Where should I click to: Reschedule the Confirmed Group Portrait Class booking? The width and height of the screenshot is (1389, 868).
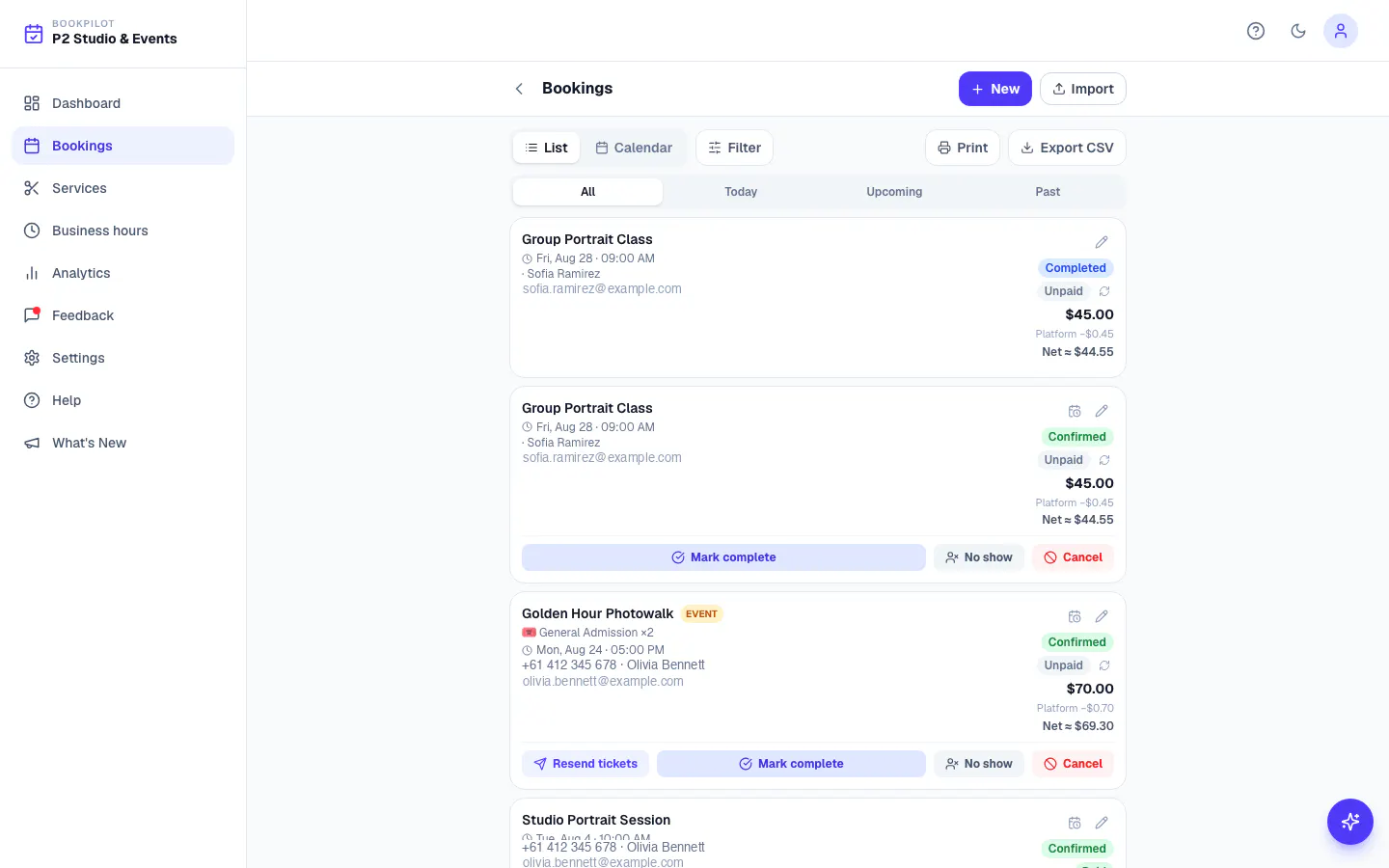1075,411
